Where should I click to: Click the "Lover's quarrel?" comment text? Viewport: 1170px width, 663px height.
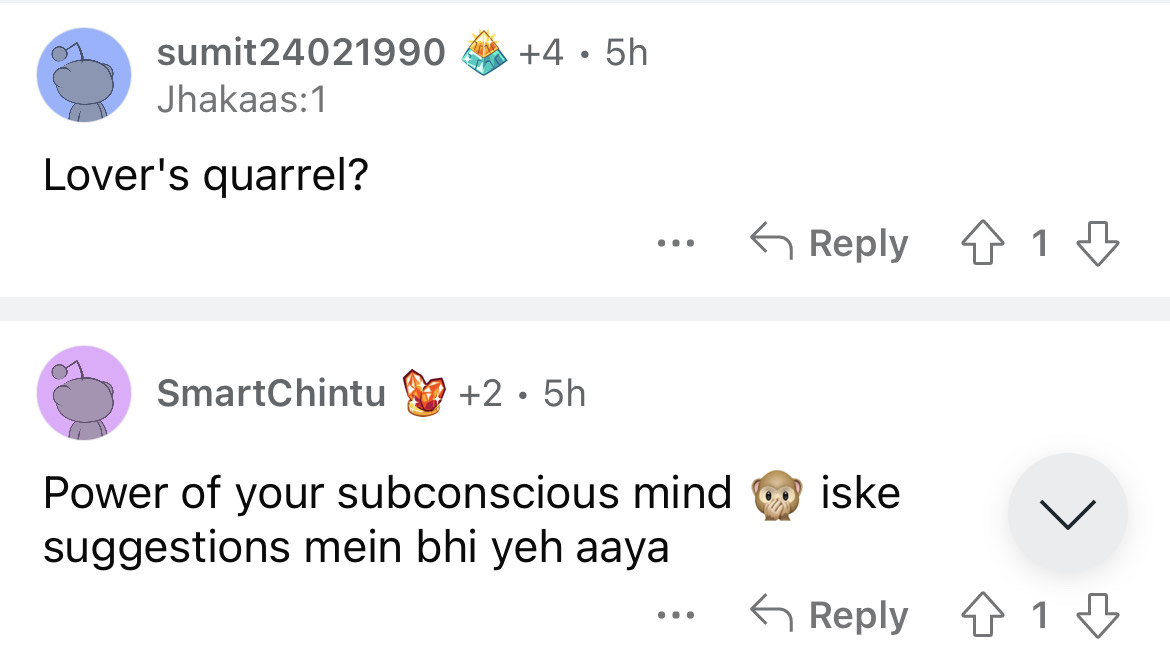[206, 177]
